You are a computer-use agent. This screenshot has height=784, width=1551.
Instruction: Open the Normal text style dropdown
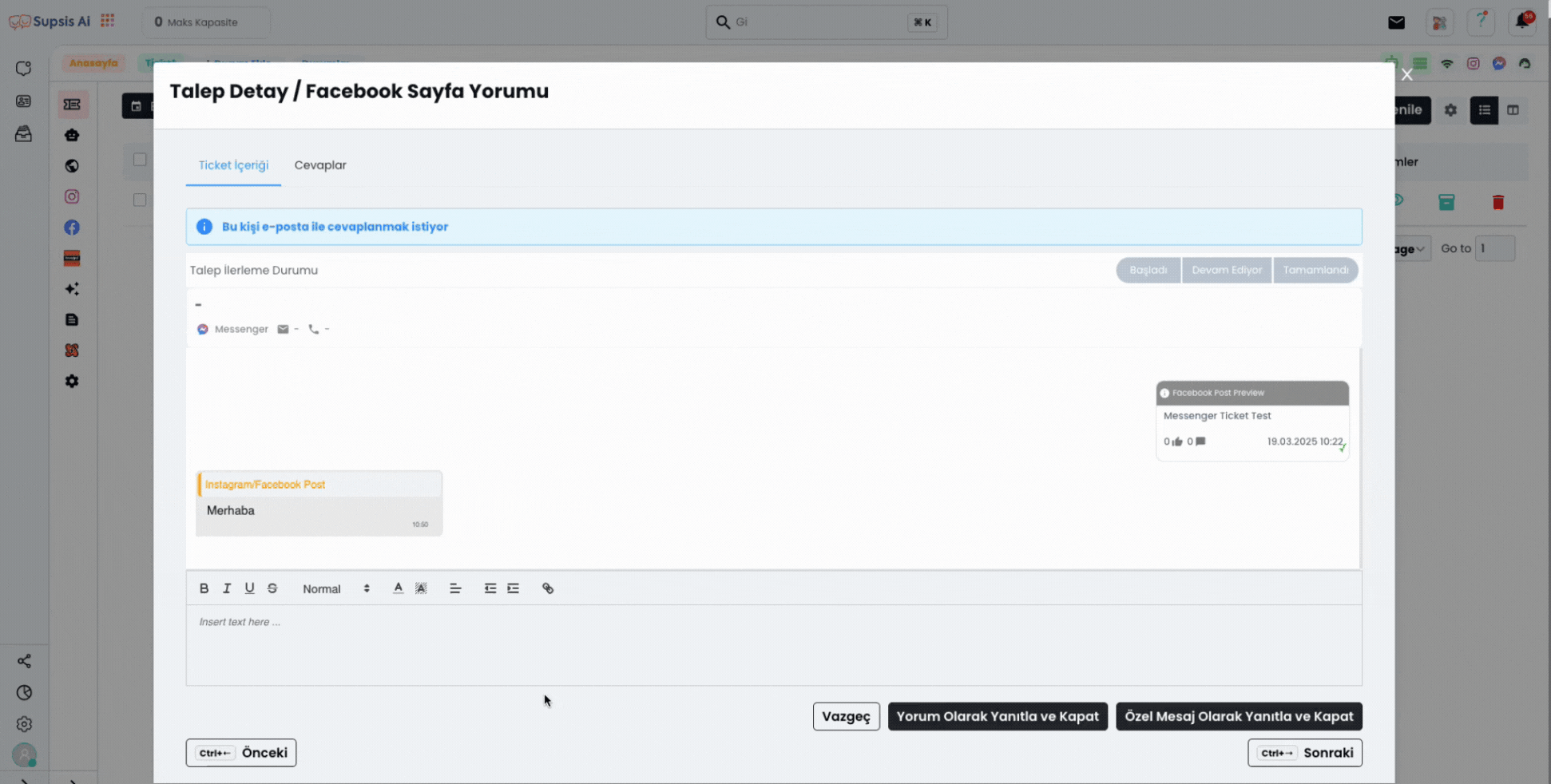tap(335, 588)
